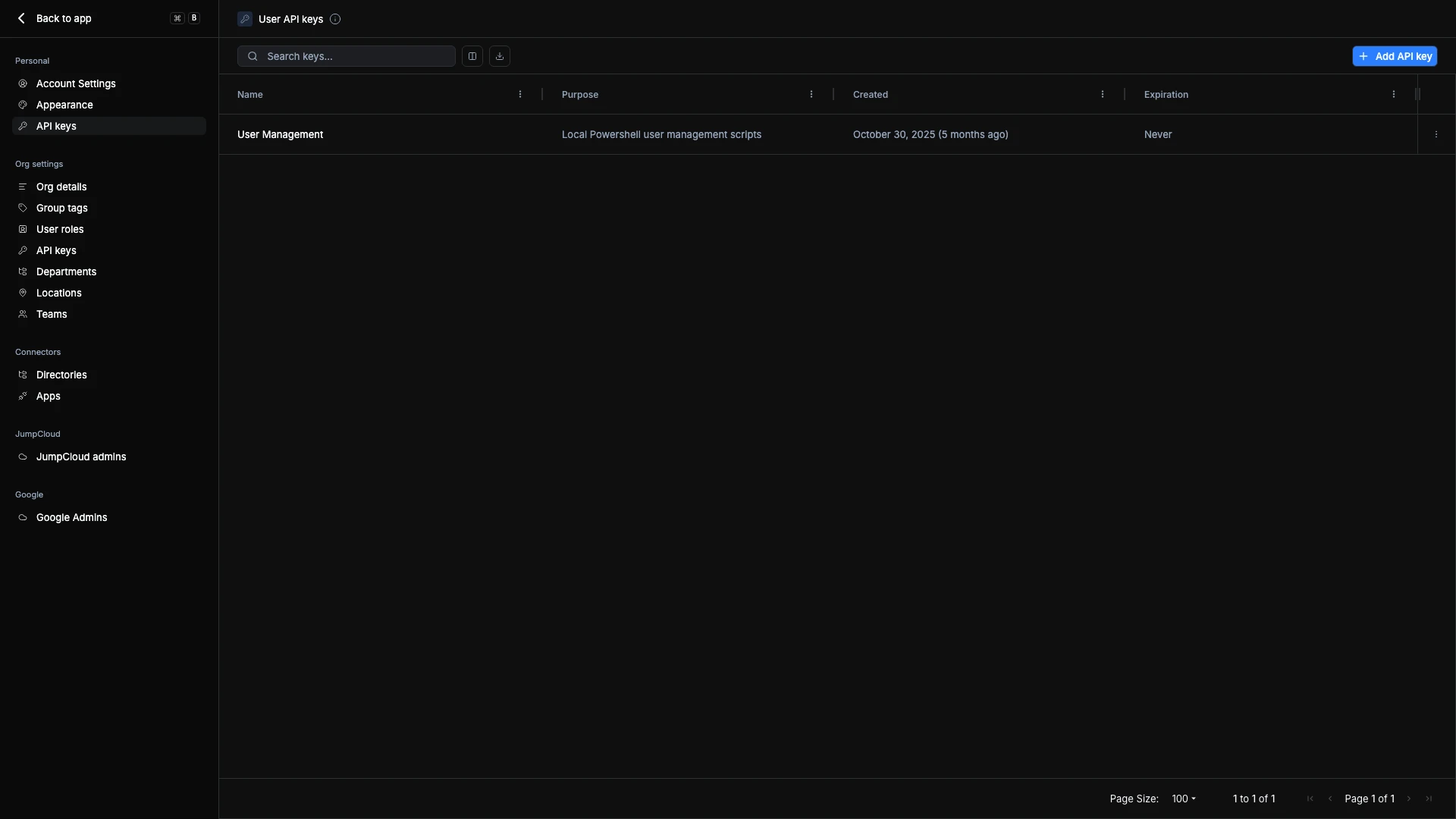Expand the Page Size 100 dropdown
Screen dimensions: 1456x819
coord(1183,799)
